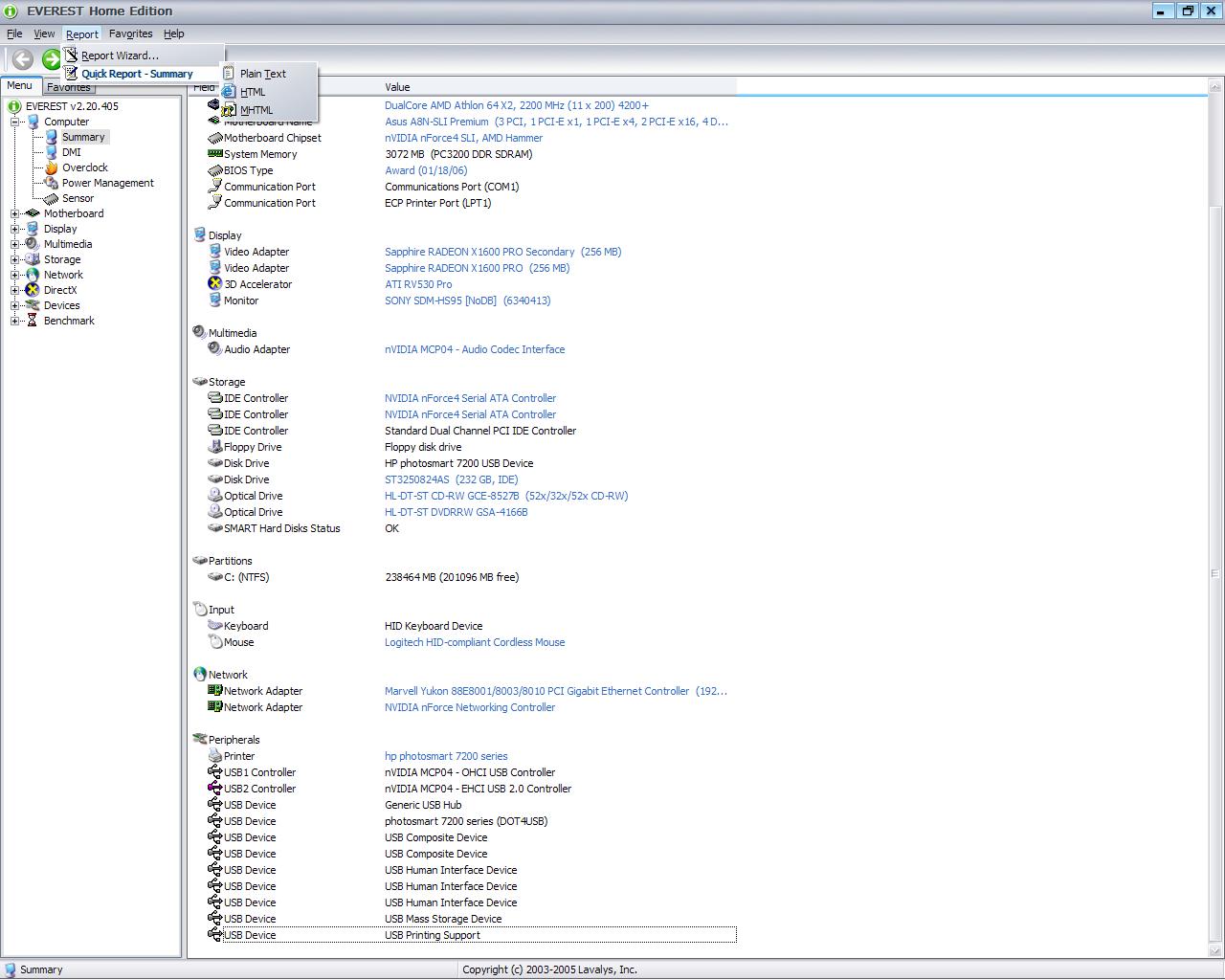This screenshot has height=980, width=1225.
Task: Click the Printer row icon
Action: tap(214, 756)
